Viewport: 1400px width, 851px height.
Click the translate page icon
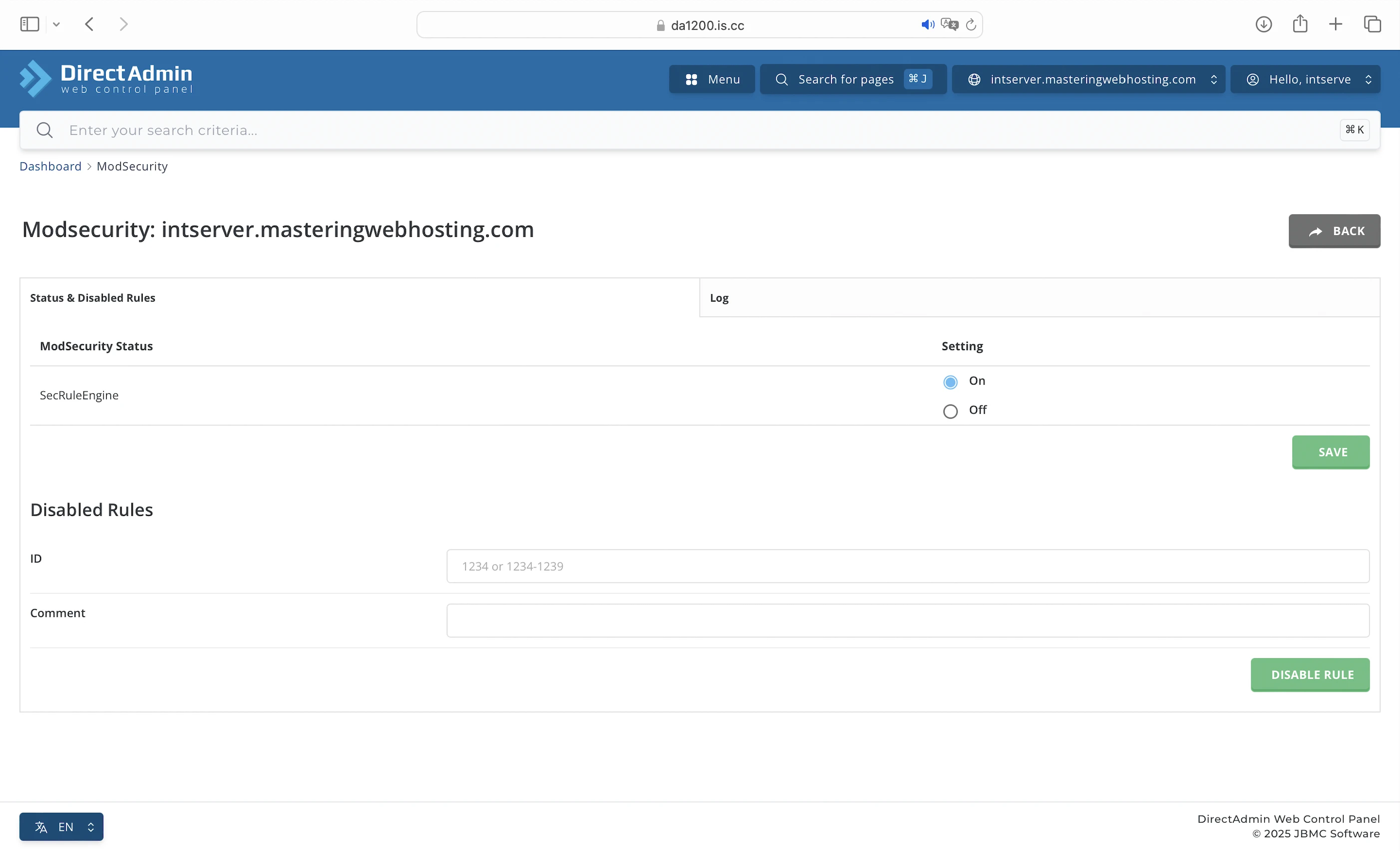click(x=950, y=25)
